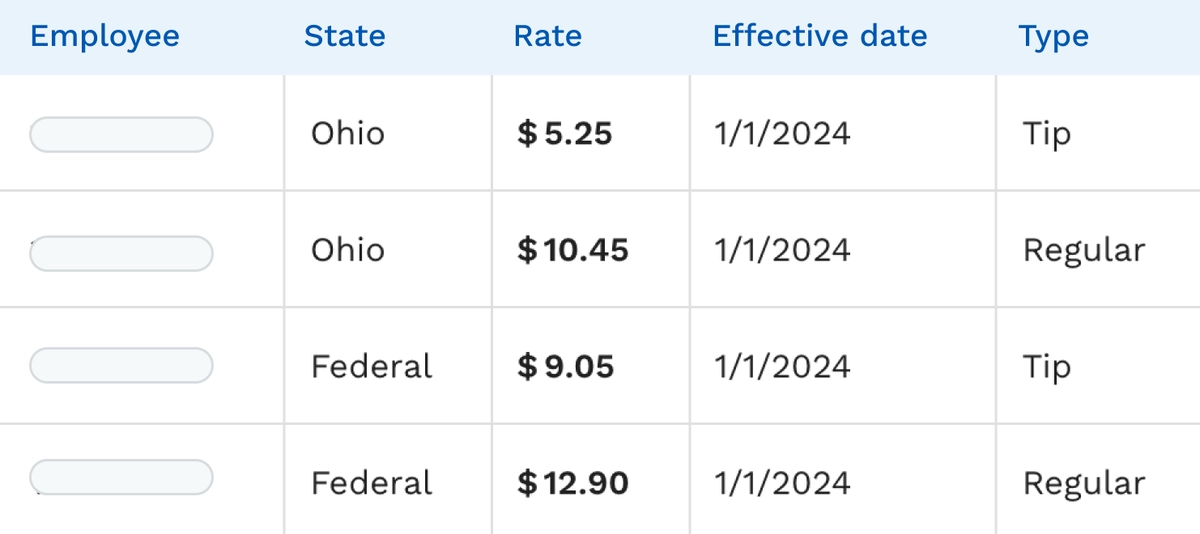This screenshot has height=534, width=1200.
Task: Sort by the State column header
Action: click(x=344, y=37)
